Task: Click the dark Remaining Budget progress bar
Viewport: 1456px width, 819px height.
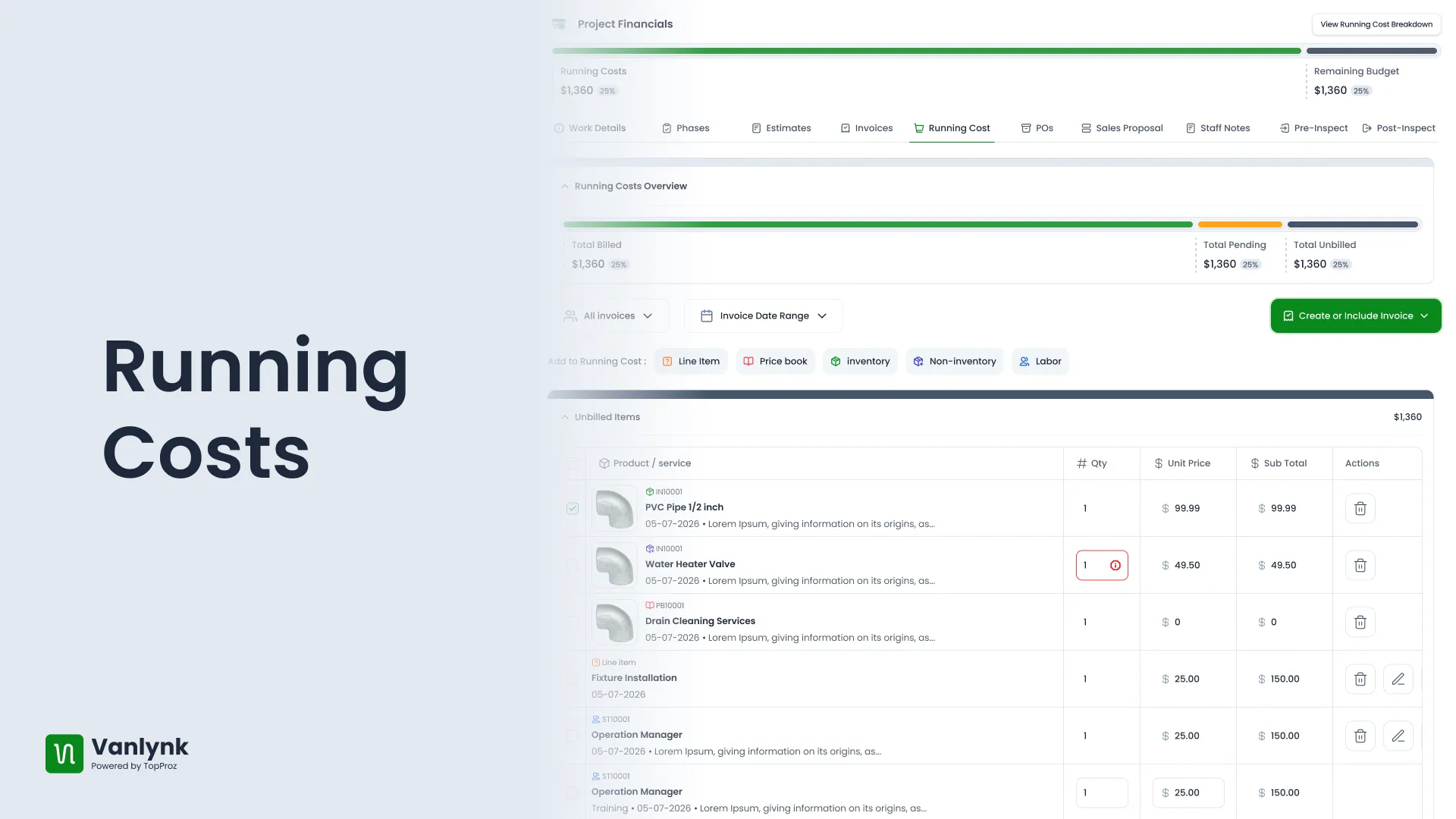Action: click(1371, 51)
